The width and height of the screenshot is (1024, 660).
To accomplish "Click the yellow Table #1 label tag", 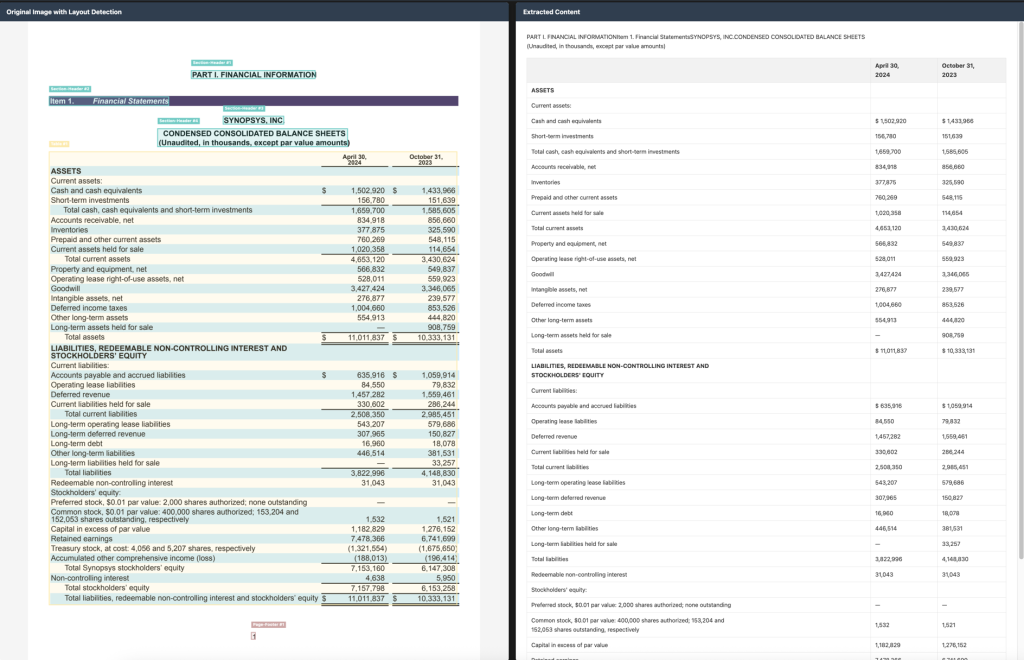I will 58,144.
